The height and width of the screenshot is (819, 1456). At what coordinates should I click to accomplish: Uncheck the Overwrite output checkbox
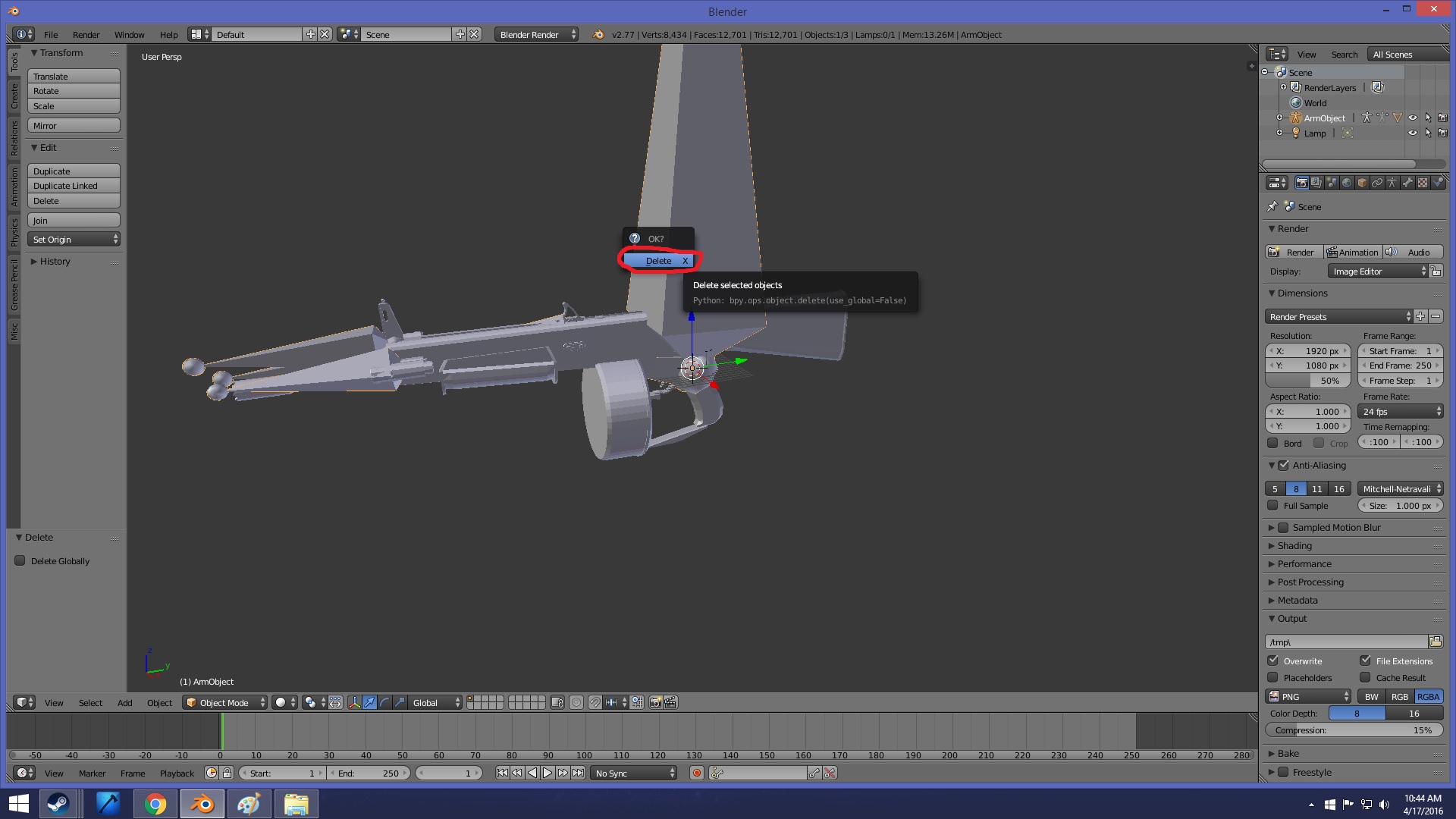pyautogui.click(x=1273, y=661)
